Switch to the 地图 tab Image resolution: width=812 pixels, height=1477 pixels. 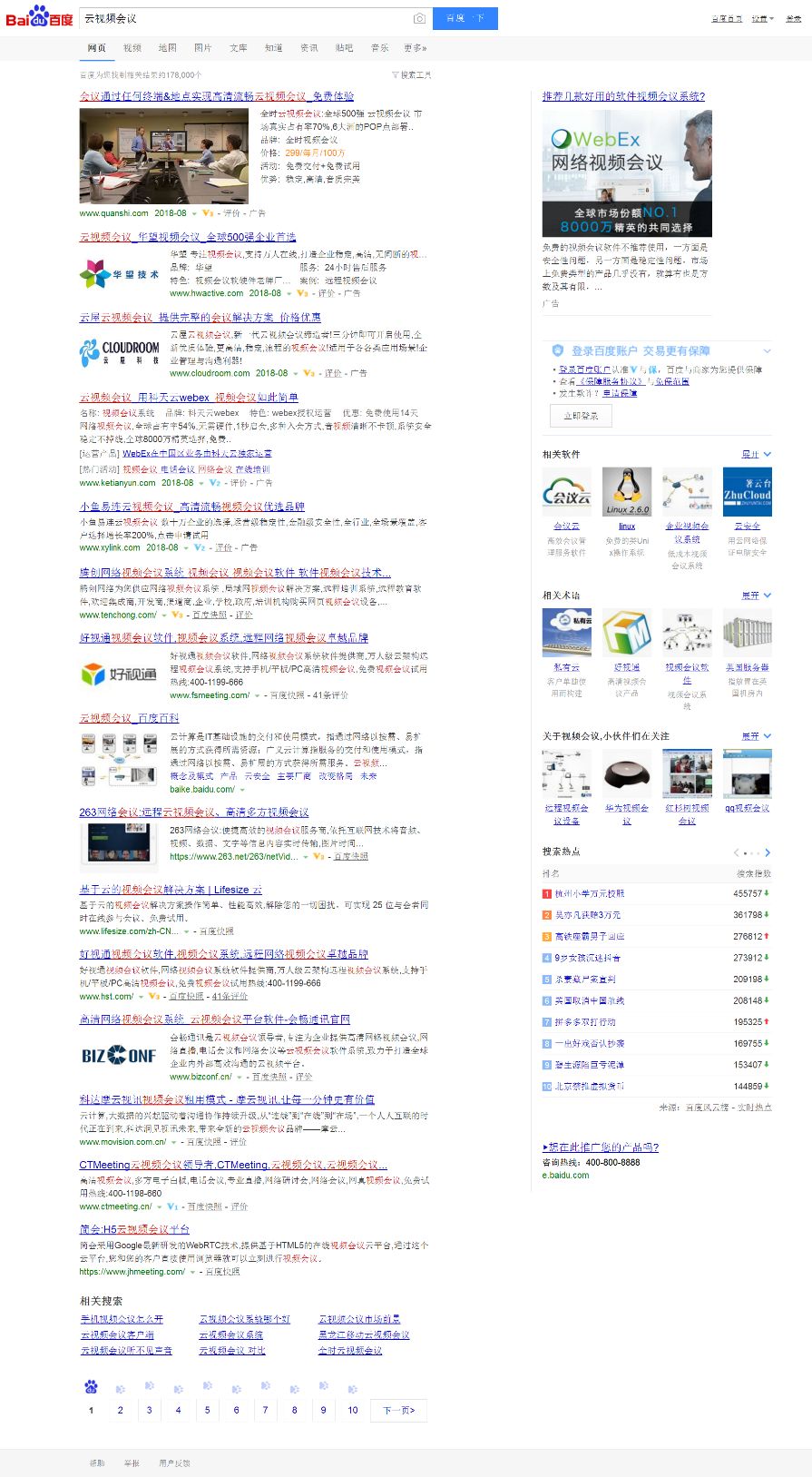pyautogui.click(x=167, y=48)
